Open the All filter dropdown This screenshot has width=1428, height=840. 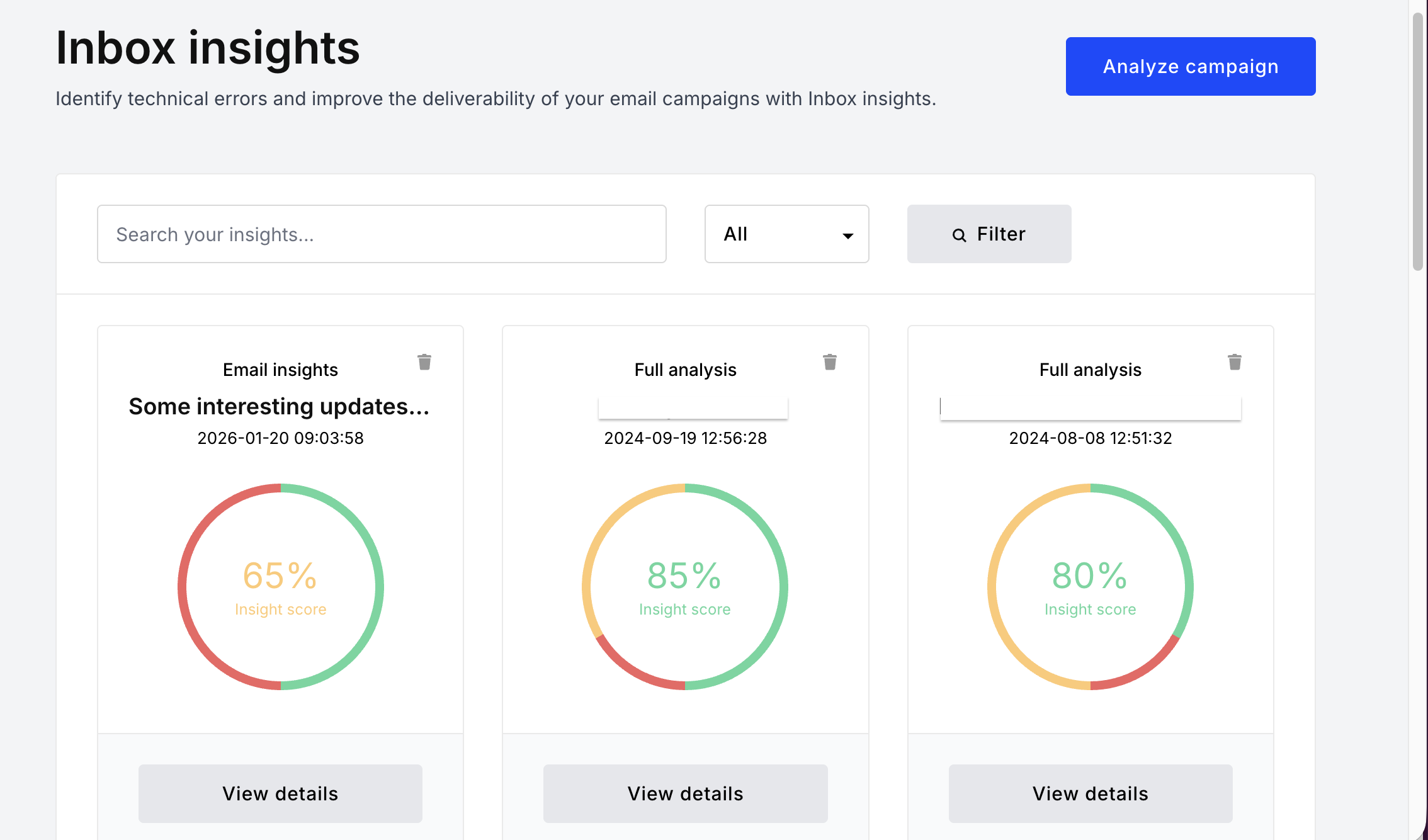[x=786, y=234]
